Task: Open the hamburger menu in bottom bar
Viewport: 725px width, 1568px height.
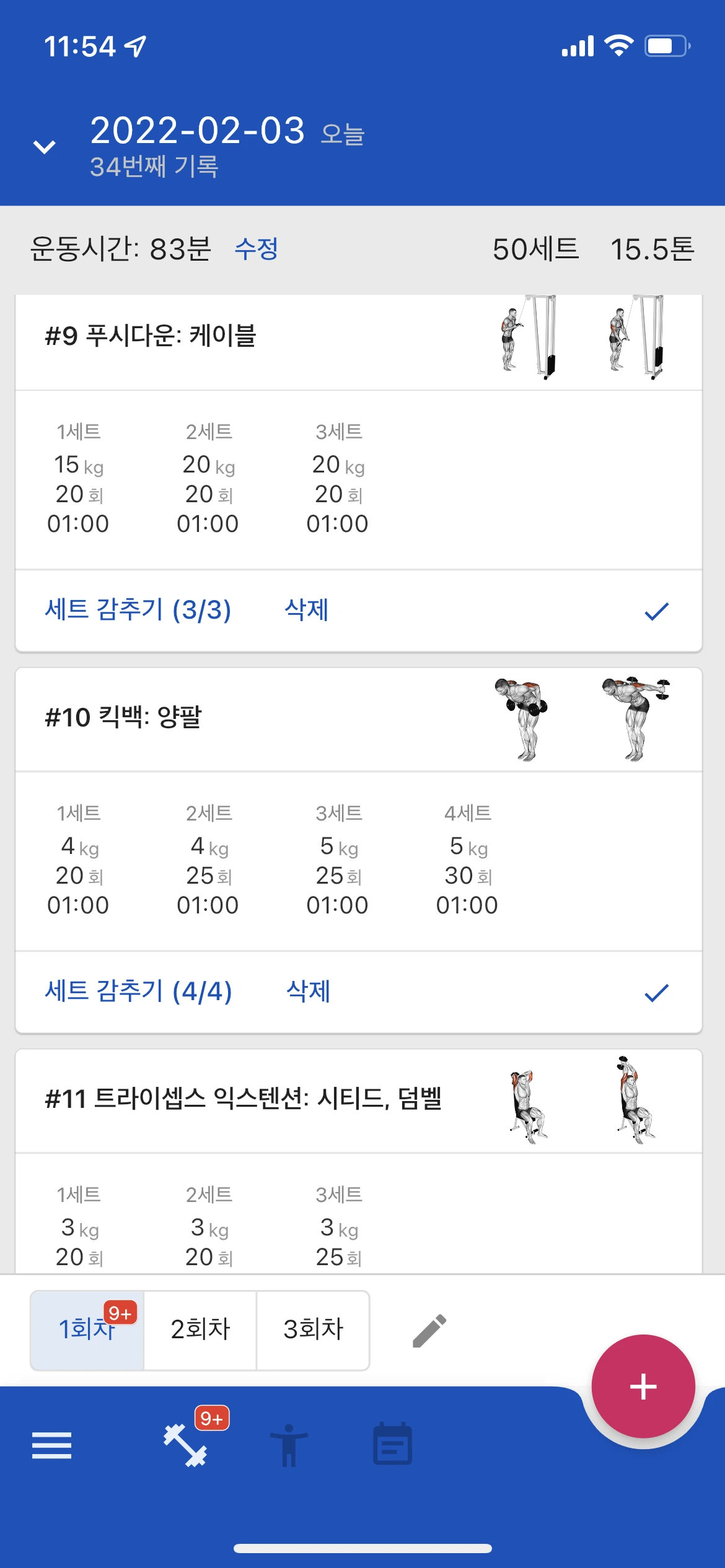Action: pyautogui.click(x=51, y=1445)
